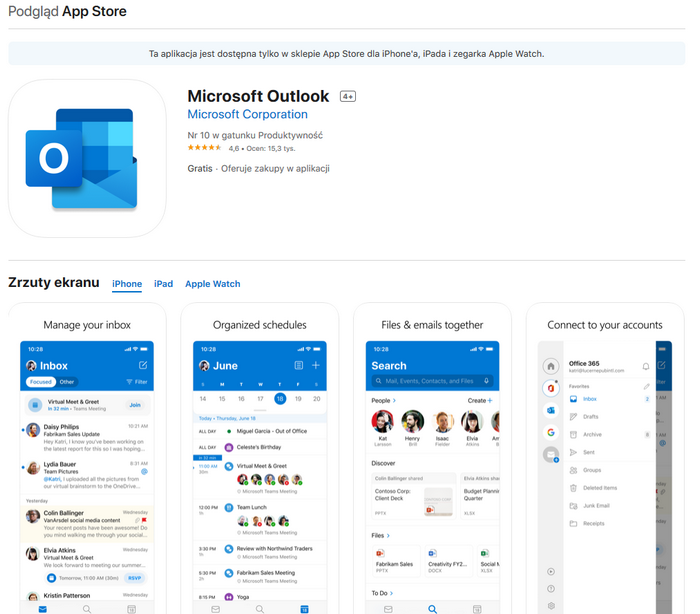This screenshot has height=614, width=700.
Task: Click the microphone icon in search field
Action: click(486, 381)
